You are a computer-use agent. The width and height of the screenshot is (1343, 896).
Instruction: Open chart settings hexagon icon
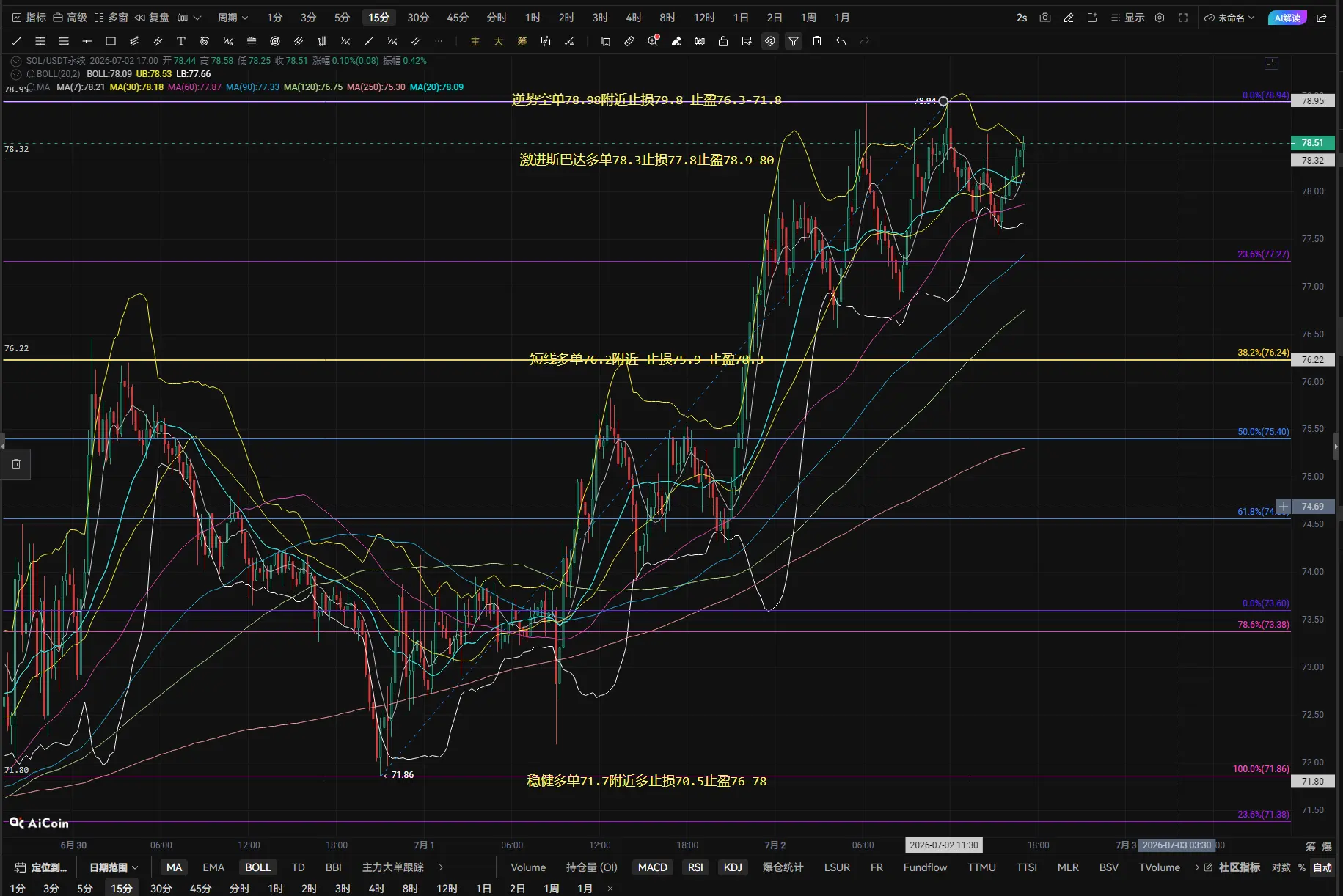pos(1160,18)
